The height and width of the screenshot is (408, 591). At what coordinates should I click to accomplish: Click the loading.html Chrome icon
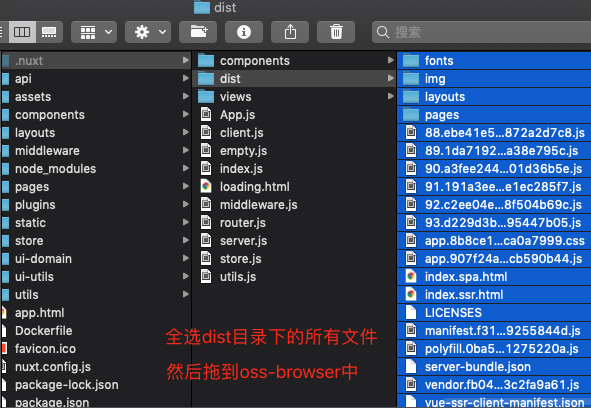(x=206, y=186)
